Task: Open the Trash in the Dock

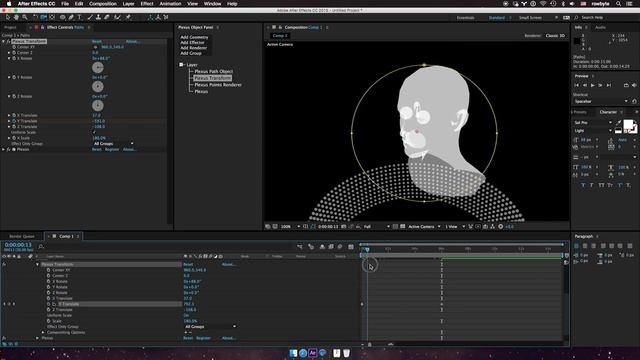Action: click(346, 353)
